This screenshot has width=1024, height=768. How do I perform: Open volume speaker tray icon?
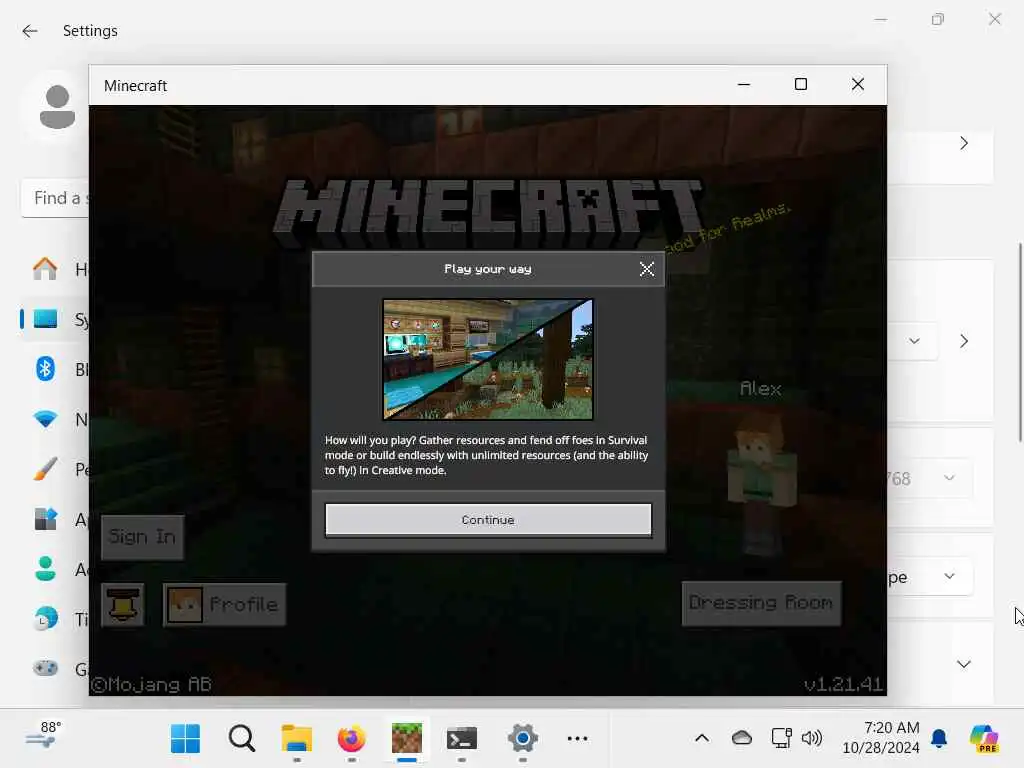coord(812,738)
